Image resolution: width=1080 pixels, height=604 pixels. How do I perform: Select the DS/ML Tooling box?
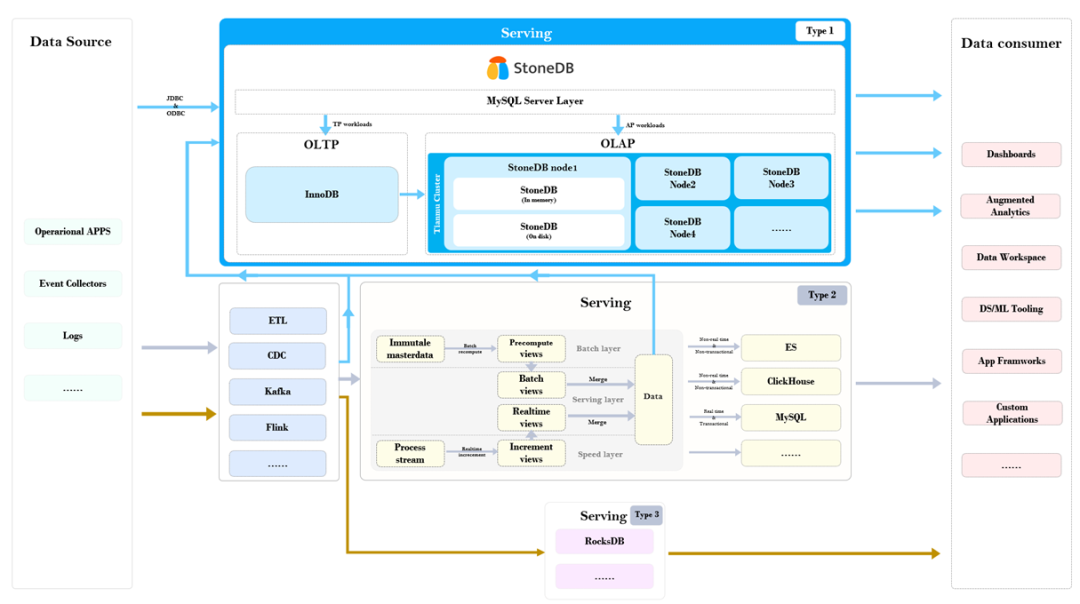pyautogui.click(x=1011, y=309)
